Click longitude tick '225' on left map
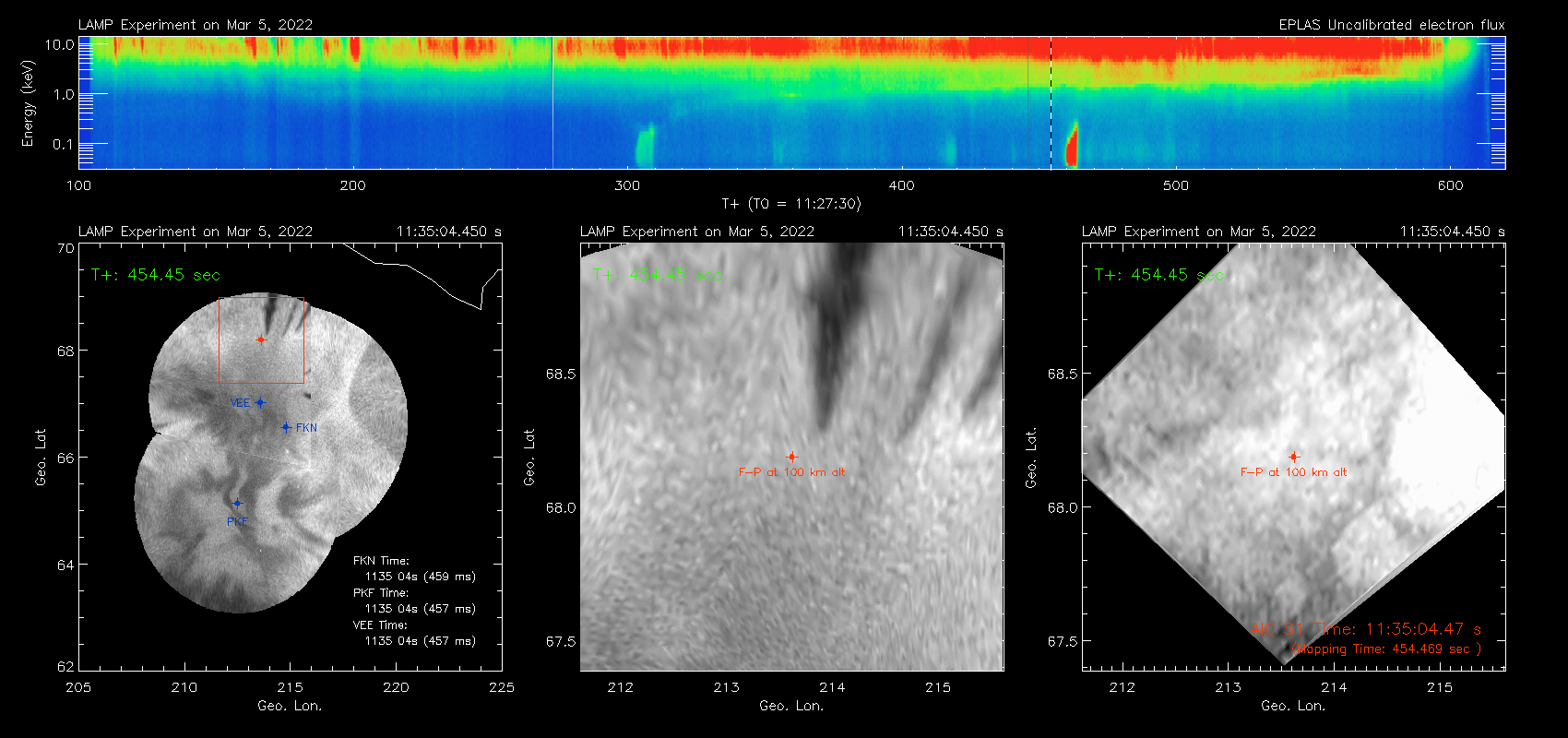1568x738 pixels. tap(502, 687)
